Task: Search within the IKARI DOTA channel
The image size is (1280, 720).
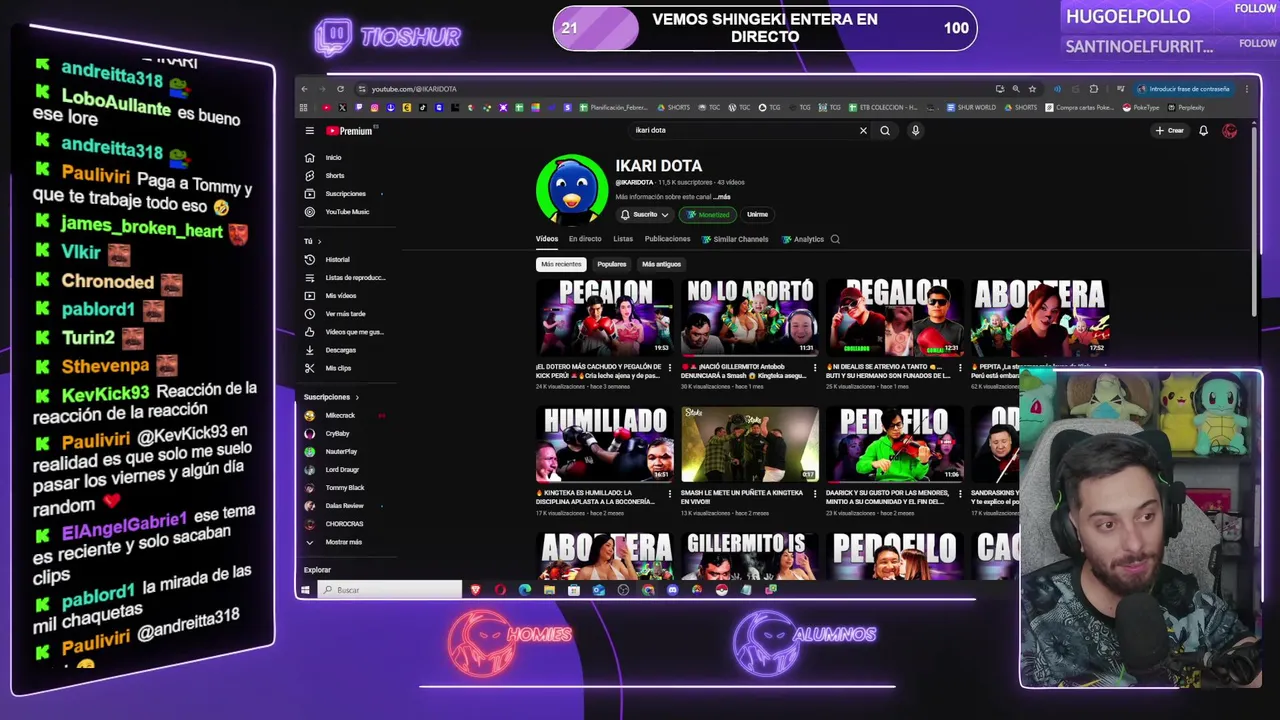Action: [835, 240]
